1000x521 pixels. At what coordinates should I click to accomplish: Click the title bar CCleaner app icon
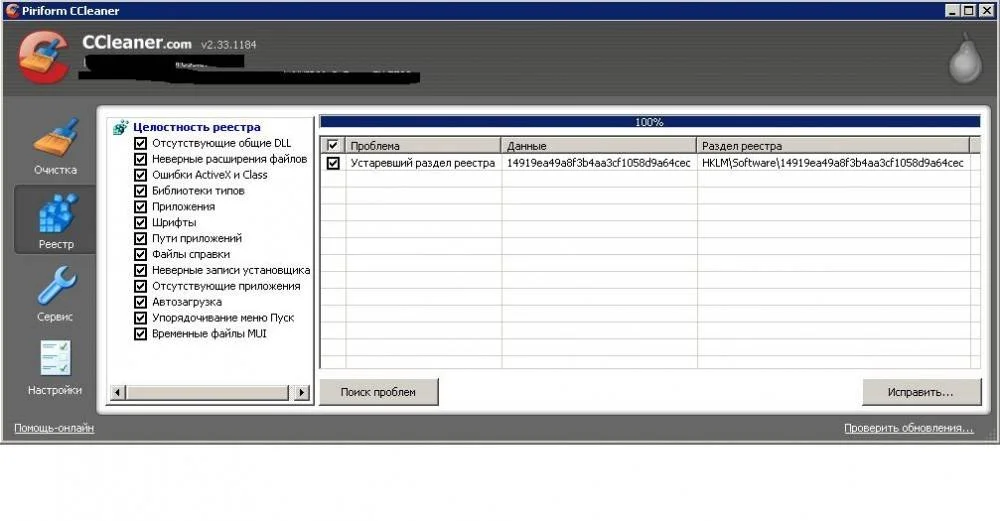pyautogui.click(x=11, y=10)
